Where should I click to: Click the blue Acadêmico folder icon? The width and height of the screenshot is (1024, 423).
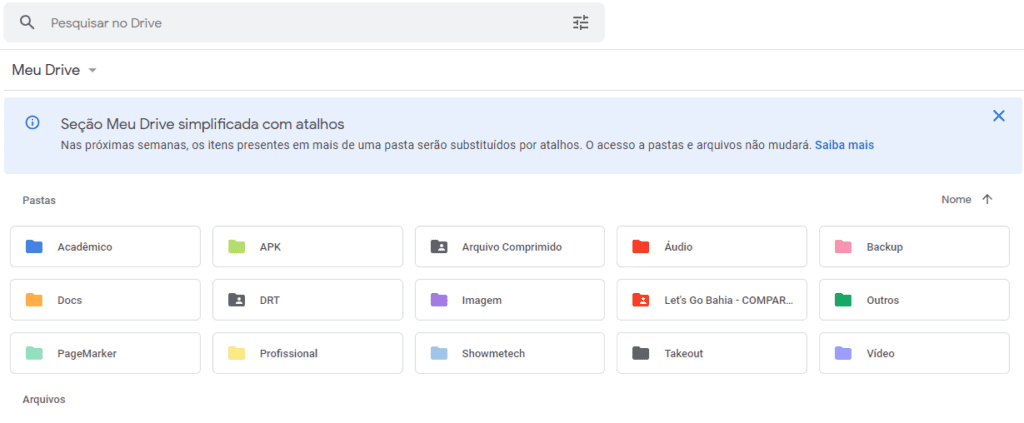coord(34,247)
